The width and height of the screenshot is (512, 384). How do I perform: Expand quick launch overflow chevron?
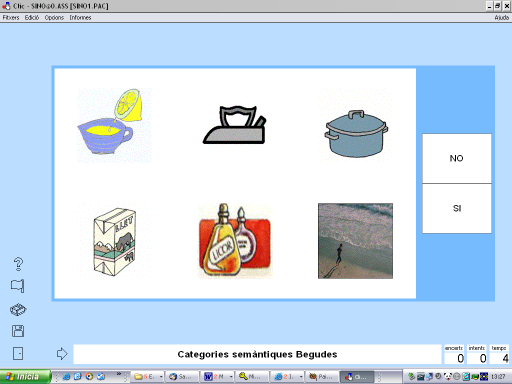[119, 374]
